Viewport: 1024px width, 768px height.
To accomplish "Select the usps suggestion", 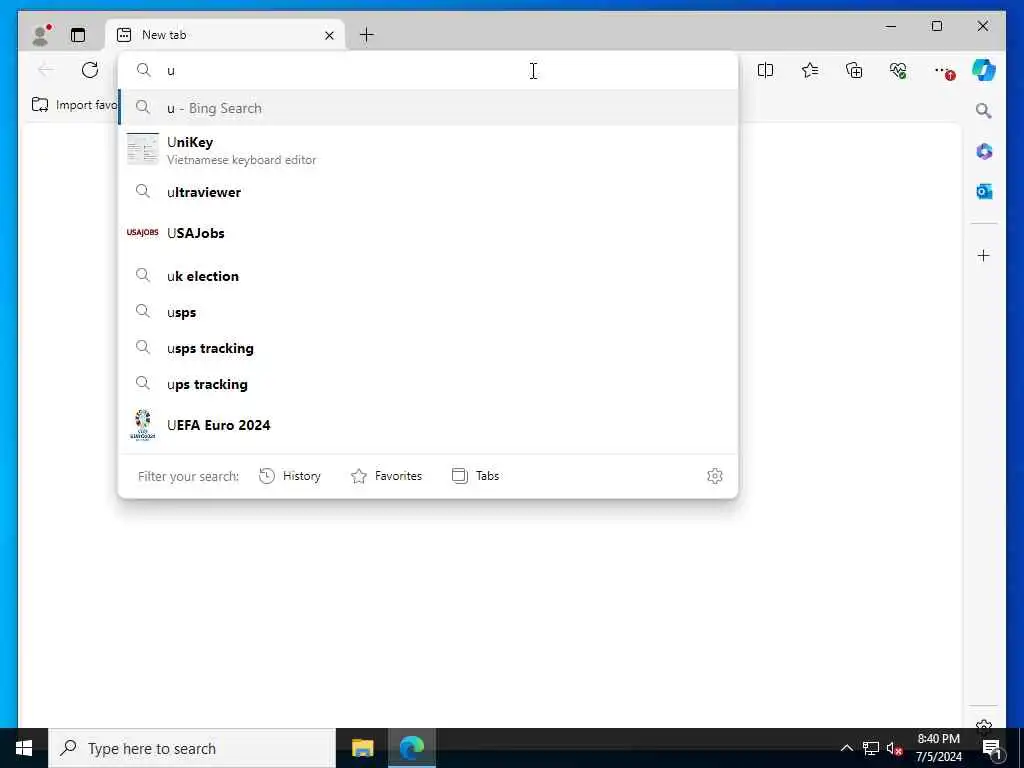I will pos(428,312).
